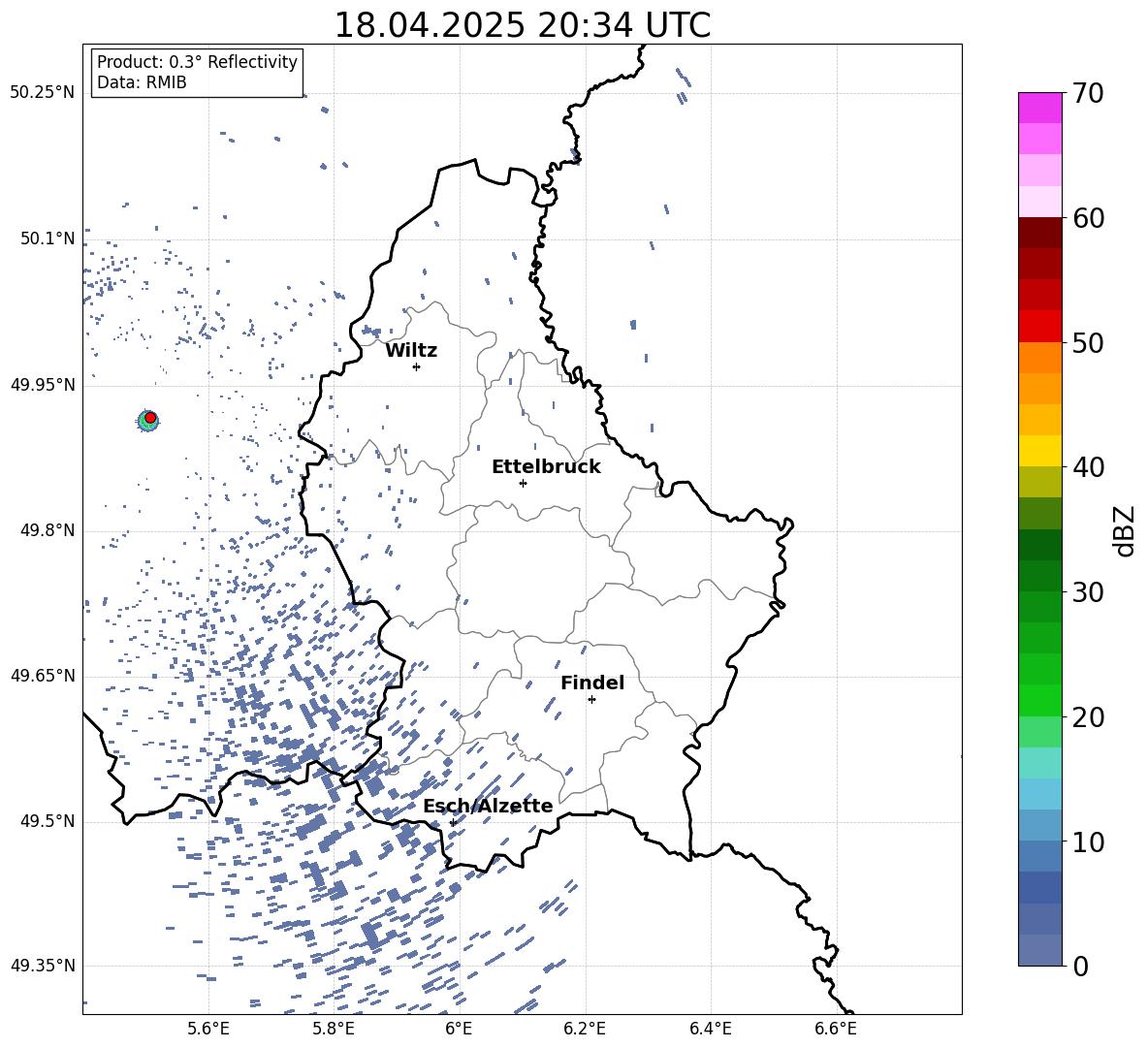Click the 5.6°E longitude label
Viewport: 1148px width, 1048px height.
[x=208, y=1029]
